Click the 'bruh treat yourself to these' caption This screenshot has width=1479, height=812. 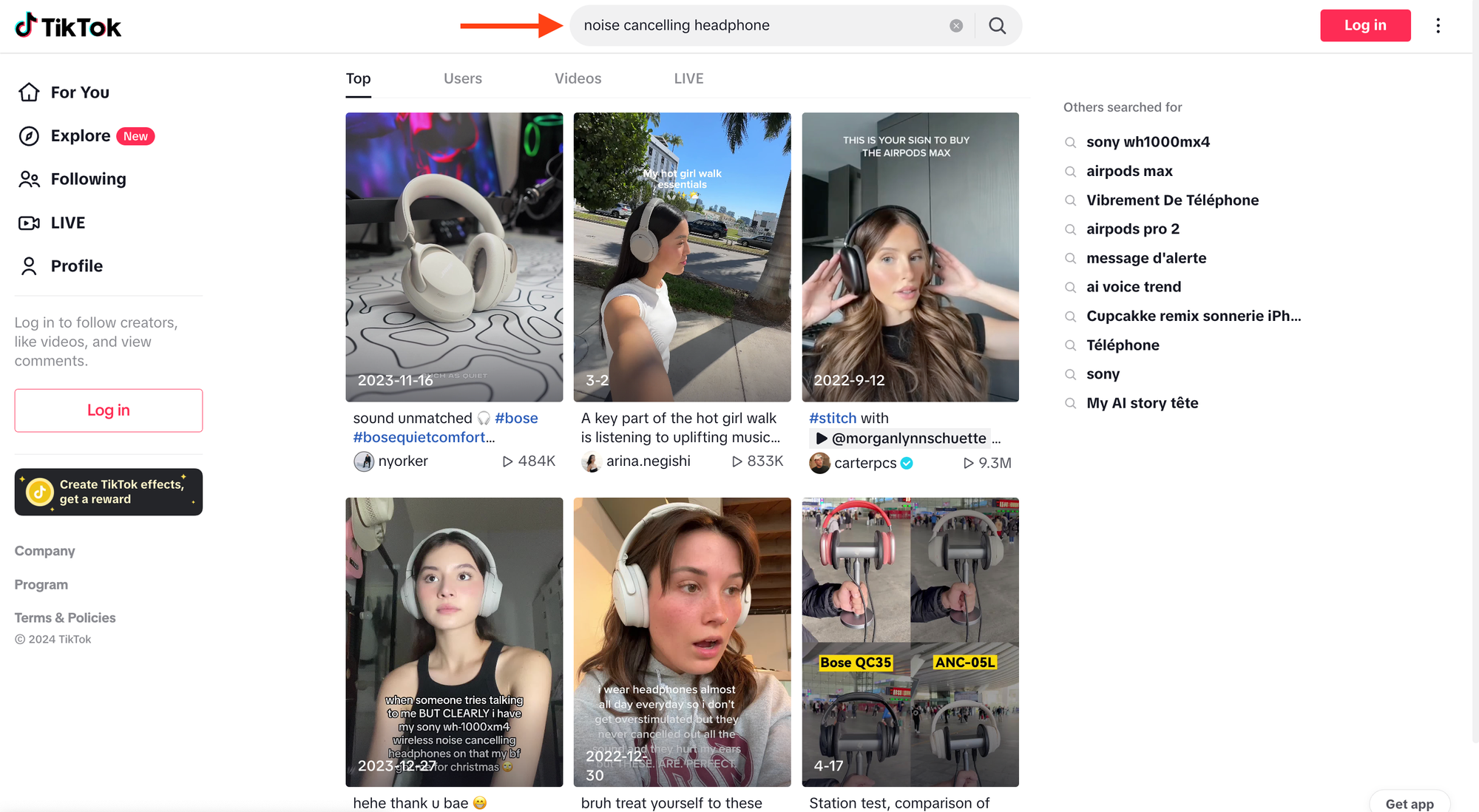pyautogui.click(x=671, y=803)
